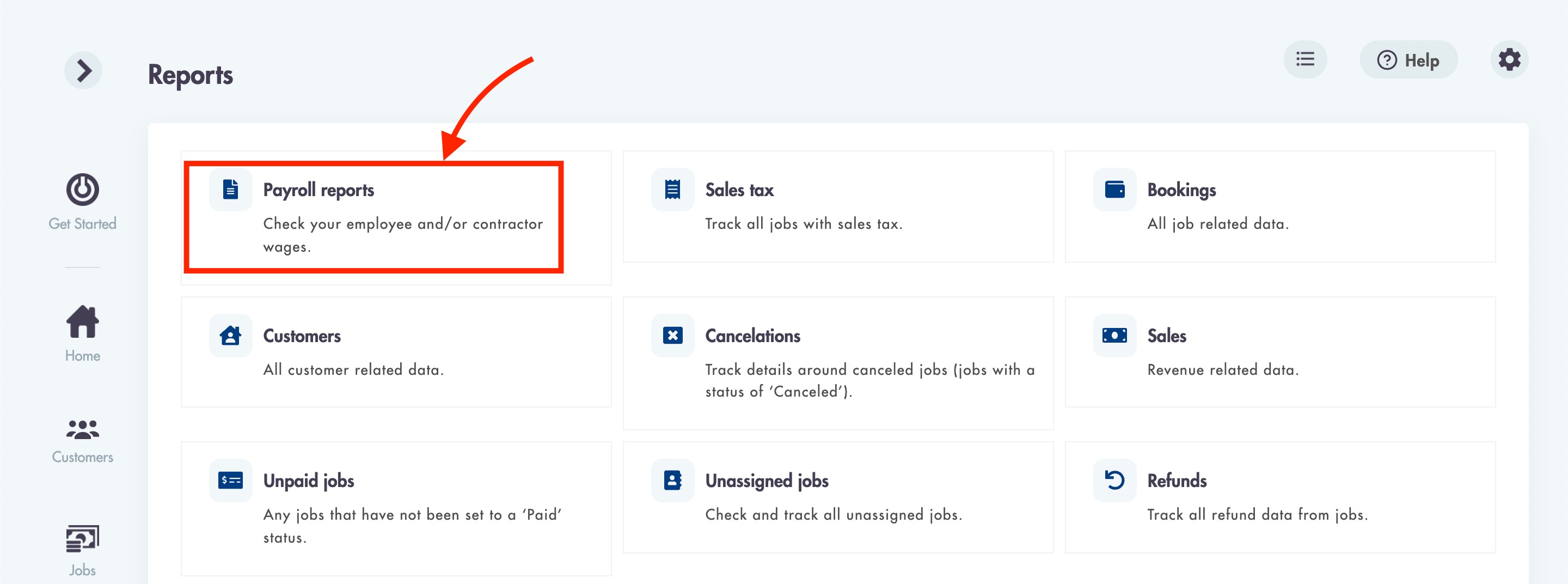Screen dimensions: 1568x584
Task: Click the Home sidebar label
Action: click(x=83, y=356)
